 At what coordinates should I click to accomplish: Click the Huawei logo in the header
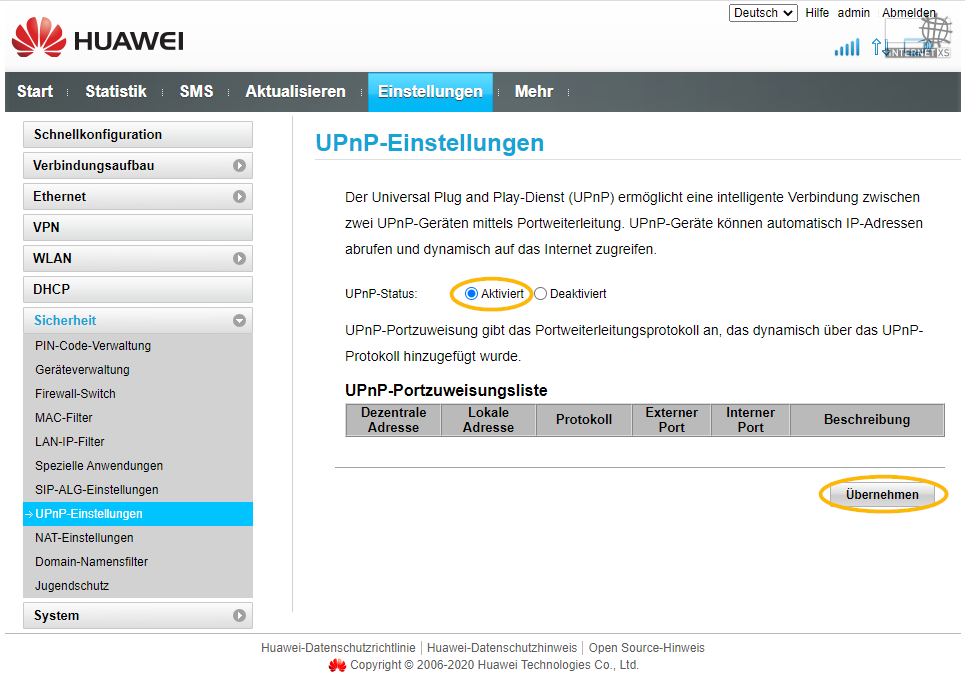tap(97, 39)
